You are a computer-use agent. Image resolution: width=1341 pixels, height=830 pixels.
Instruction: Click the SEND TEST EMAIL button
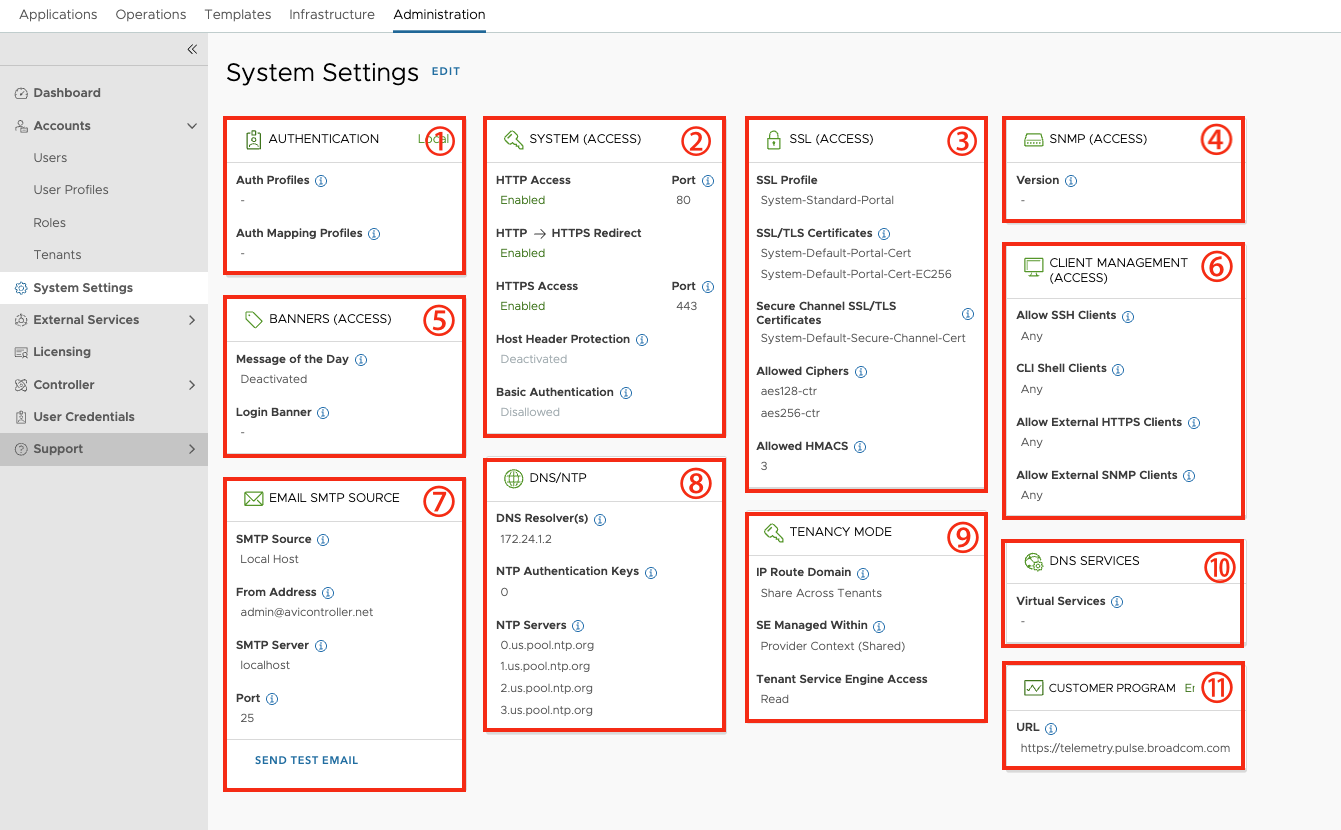click(306, 760)
